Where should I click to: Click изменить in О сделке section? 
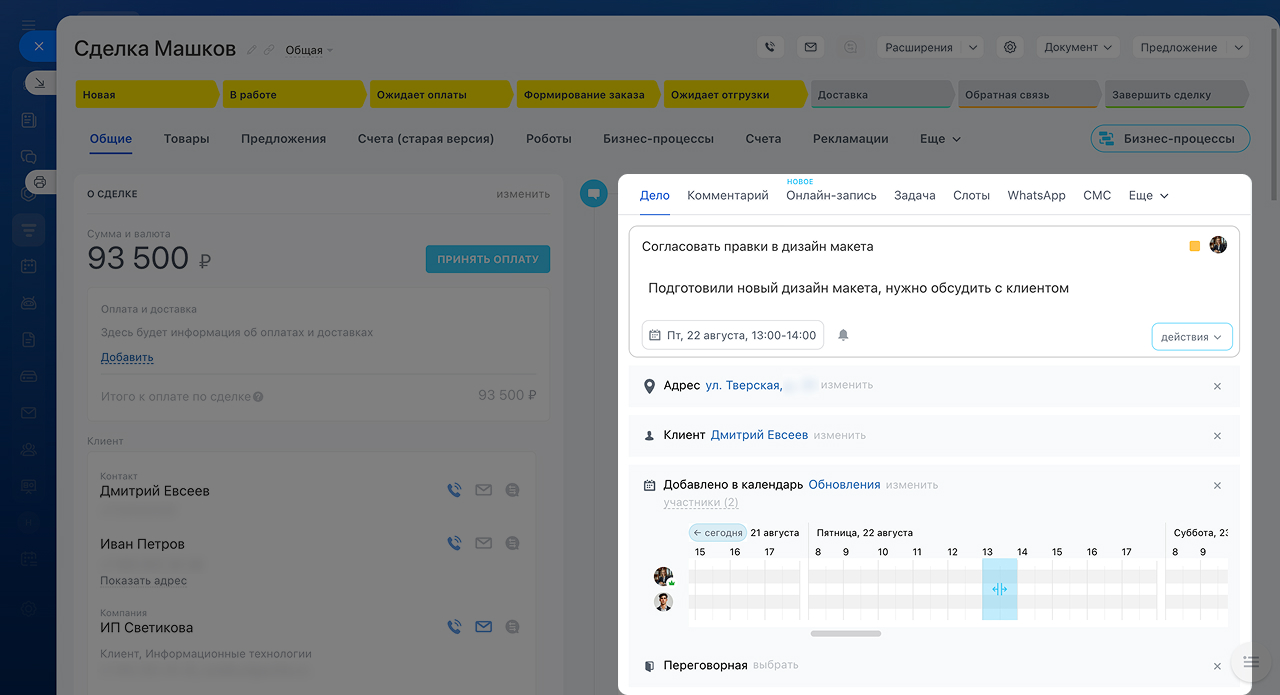click(523, 194)
